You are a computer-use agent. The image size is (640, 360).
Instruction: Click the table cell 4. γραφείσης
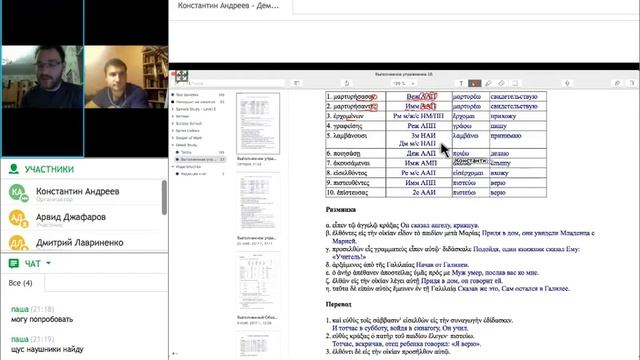[356, 126]
